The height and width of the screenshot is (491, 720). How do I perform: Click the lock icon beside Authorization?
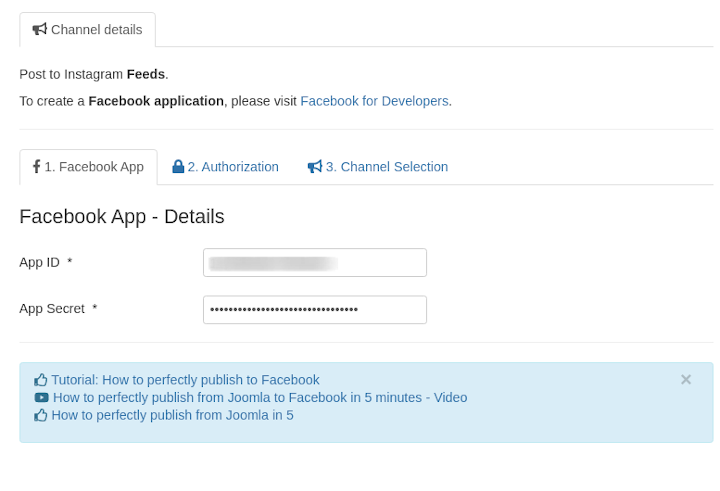178,166
